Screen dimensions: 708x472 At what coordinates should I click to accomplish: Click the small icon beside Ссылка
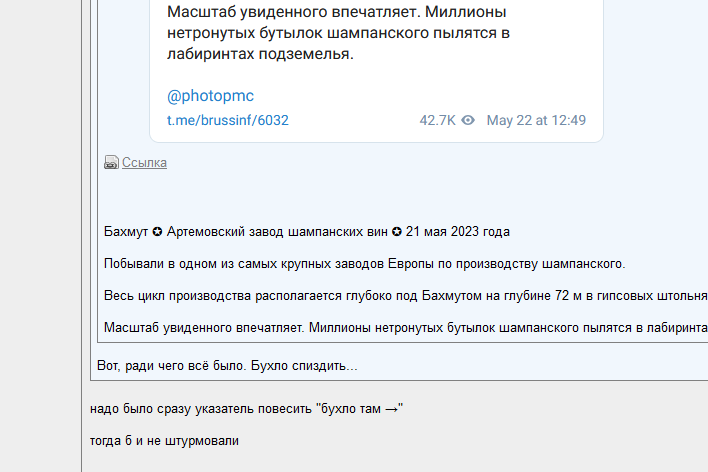tap(111, 163)
